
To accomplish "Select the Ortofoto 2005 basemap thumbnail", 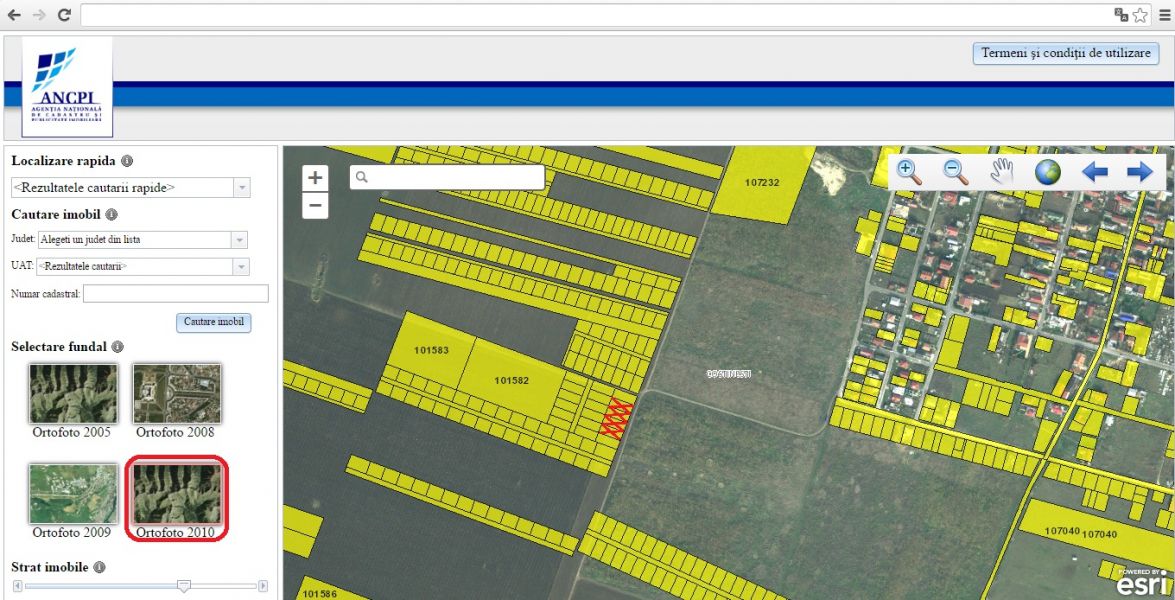I will [x=73, y=393].
